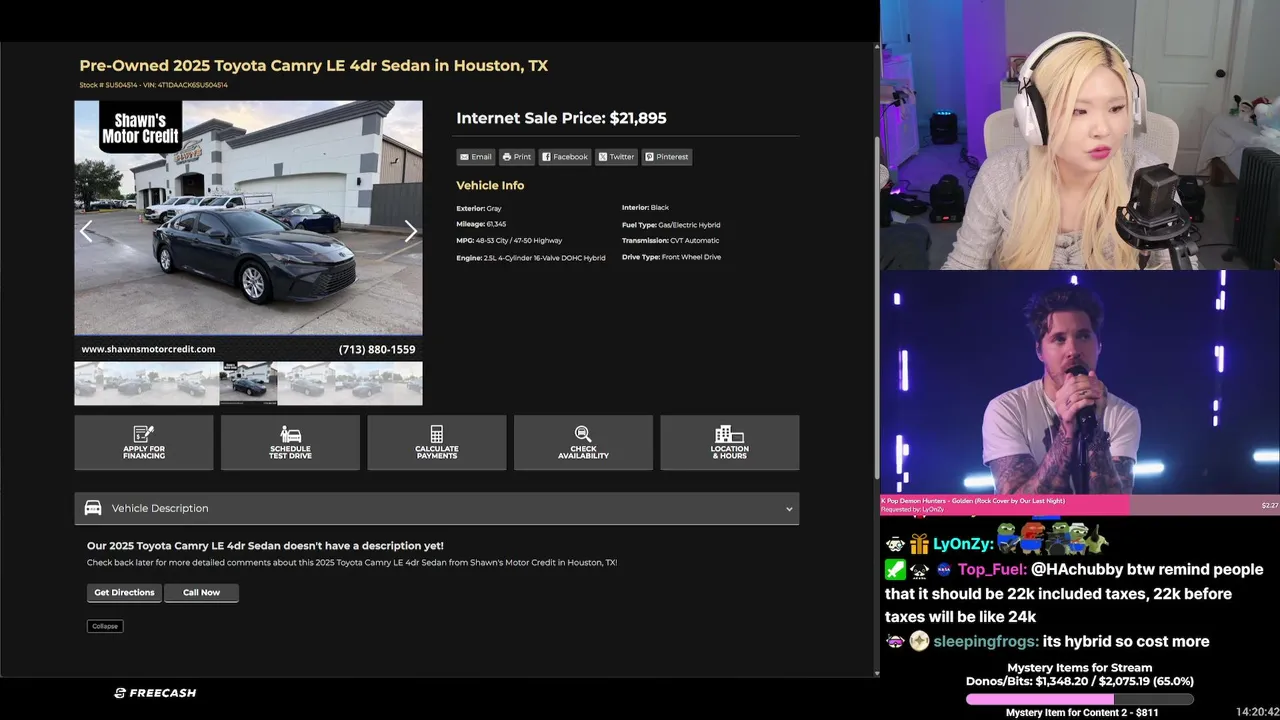This screenshot has height=720, width=1280.
Task: Click the Exterior Gray detail
Action: coord(479,208)
